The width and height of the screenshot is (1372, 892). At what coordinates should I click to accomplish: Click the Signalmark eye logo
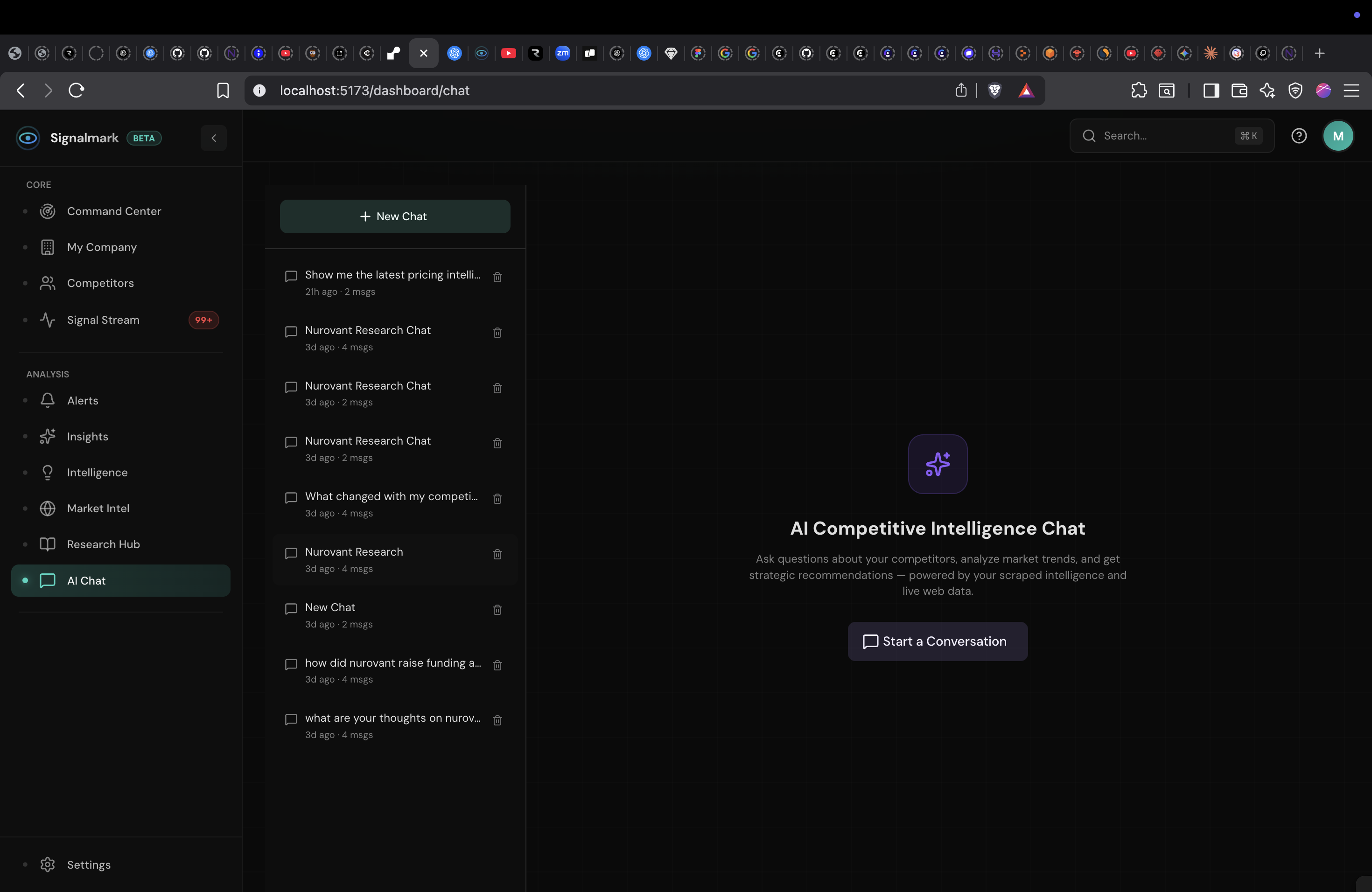(28, 138)
